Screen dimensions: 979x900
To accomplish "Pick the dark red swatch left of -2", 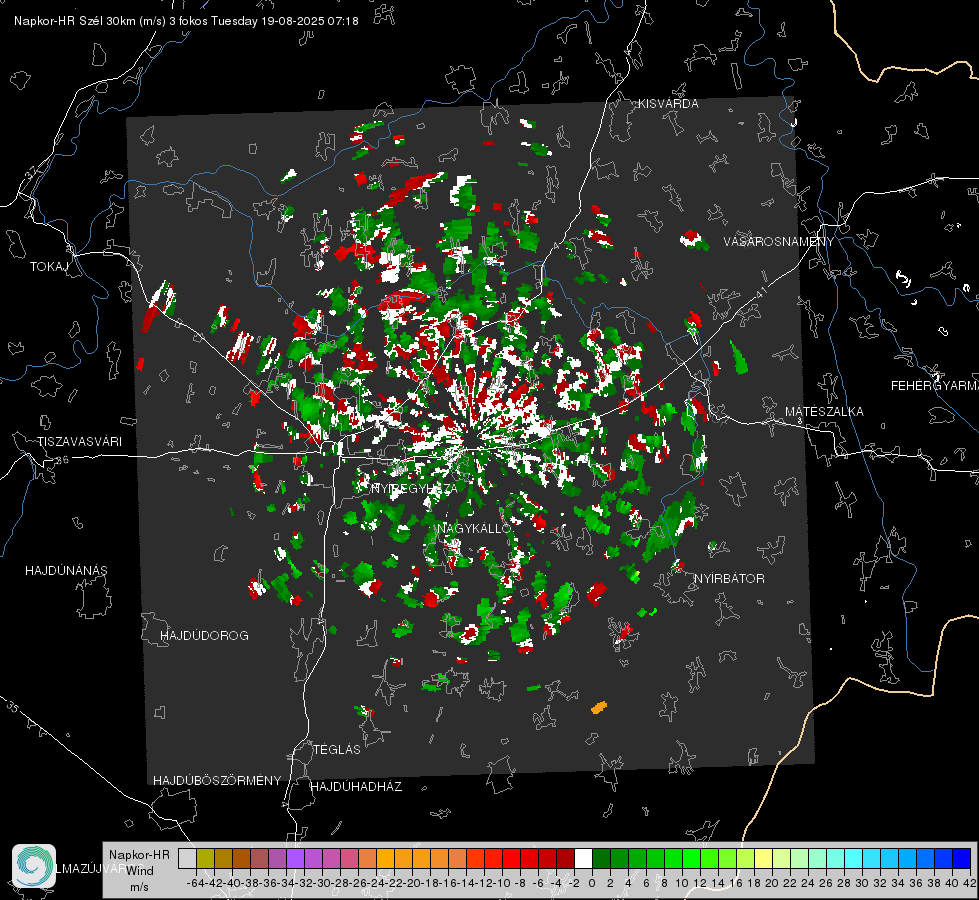I will click(x=565, y=858).
